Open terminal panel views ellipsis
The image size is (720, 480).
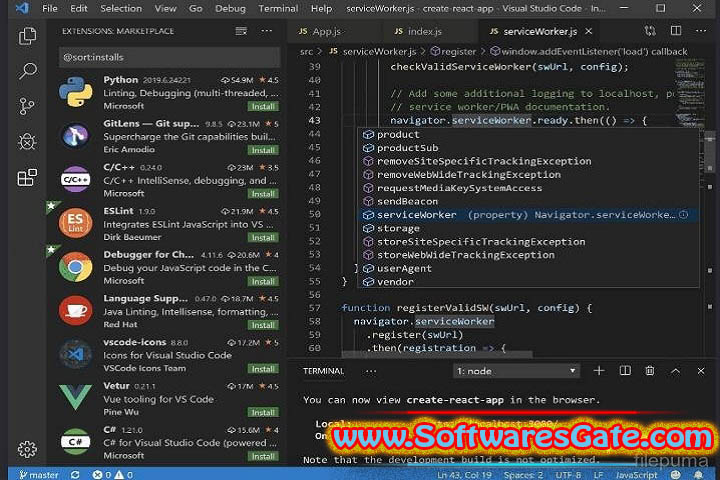point(371,371)
